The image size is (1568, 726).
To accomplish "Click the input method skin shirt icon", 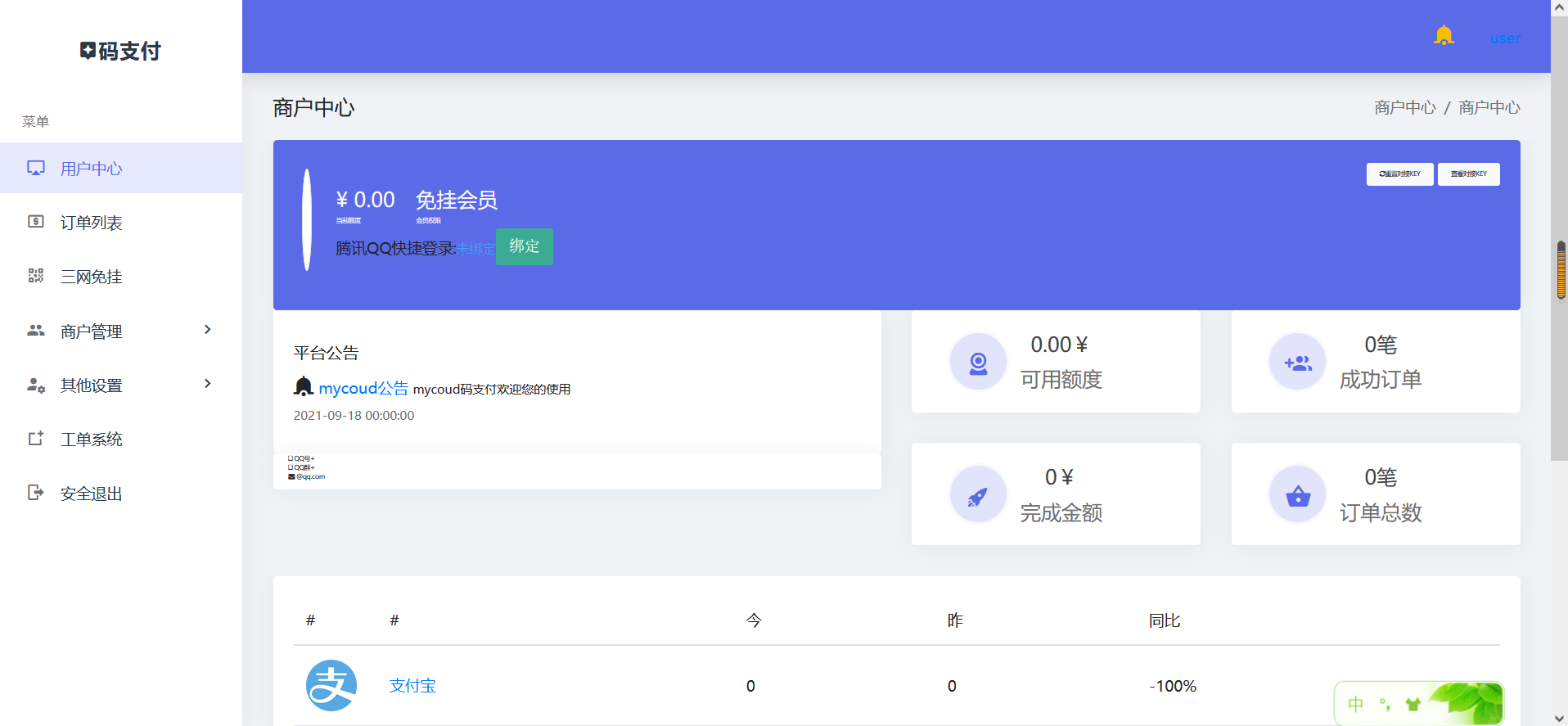I will (x=1413, y=704).
